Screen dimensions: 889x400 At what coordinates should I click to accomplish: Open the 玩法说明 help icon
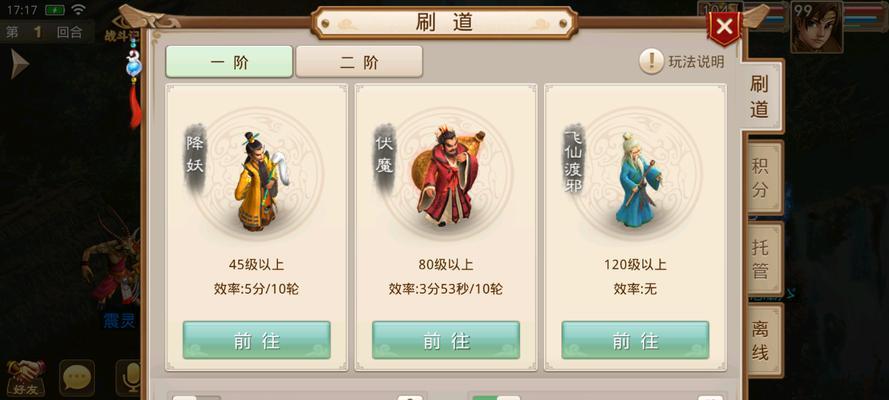click(651, 61)
